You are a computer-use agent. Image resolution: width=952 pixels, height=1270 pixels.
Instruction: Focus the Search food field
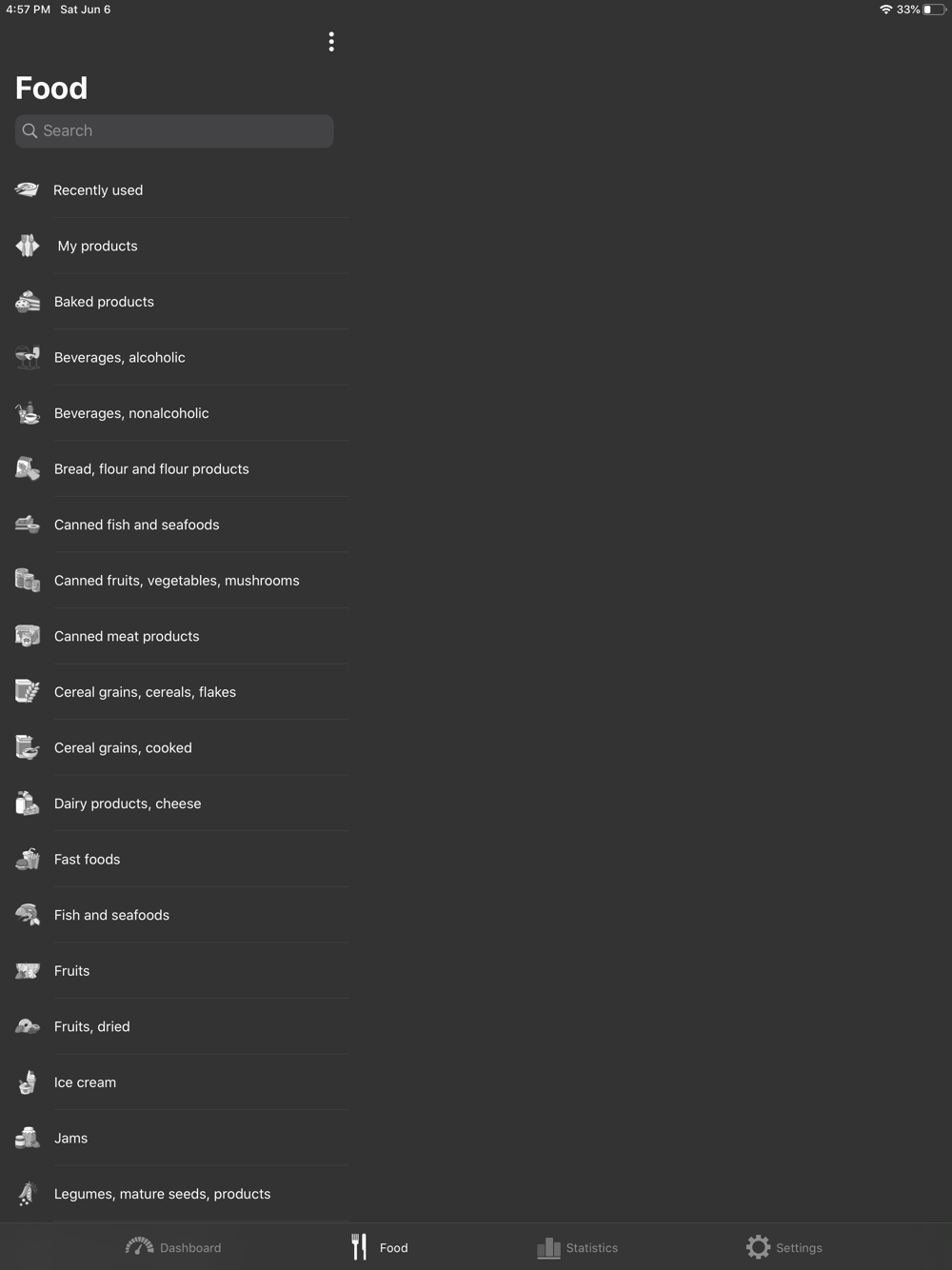(x=174, y=131)
